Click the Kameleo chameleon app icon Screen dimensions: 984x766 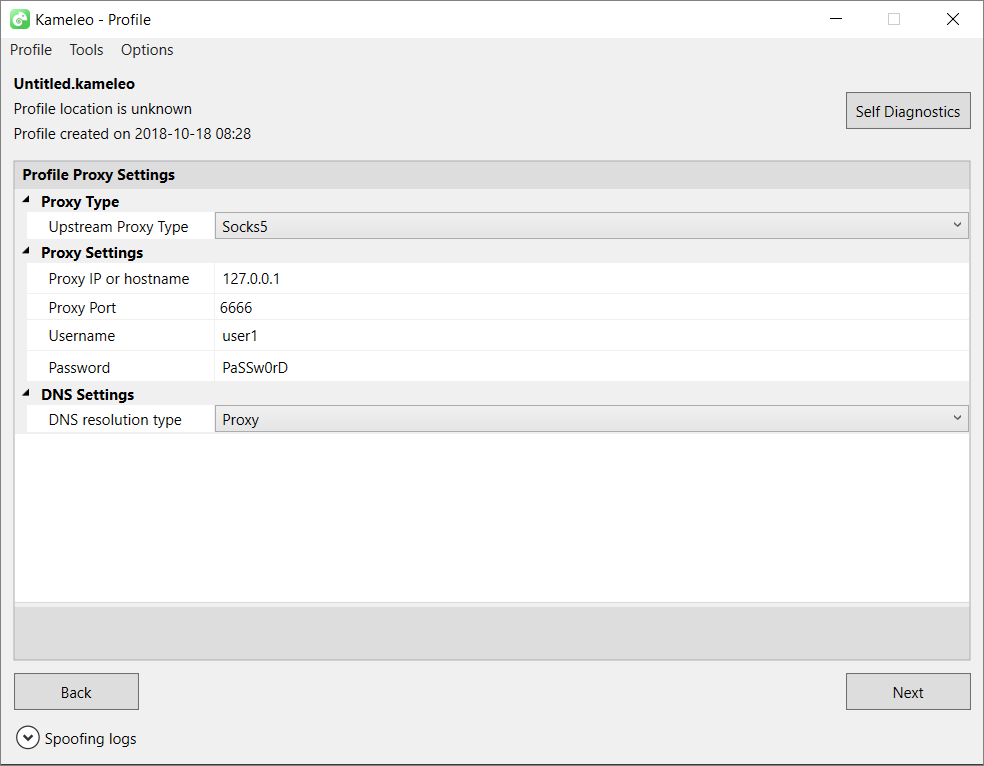[20, 19]
